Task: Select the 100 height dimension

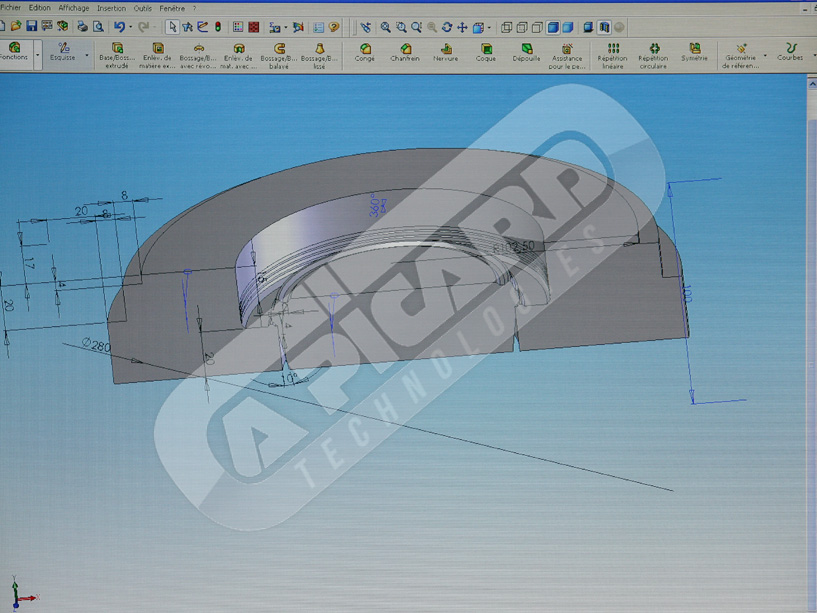Action: pyautogui.click(x=686, y=293)
